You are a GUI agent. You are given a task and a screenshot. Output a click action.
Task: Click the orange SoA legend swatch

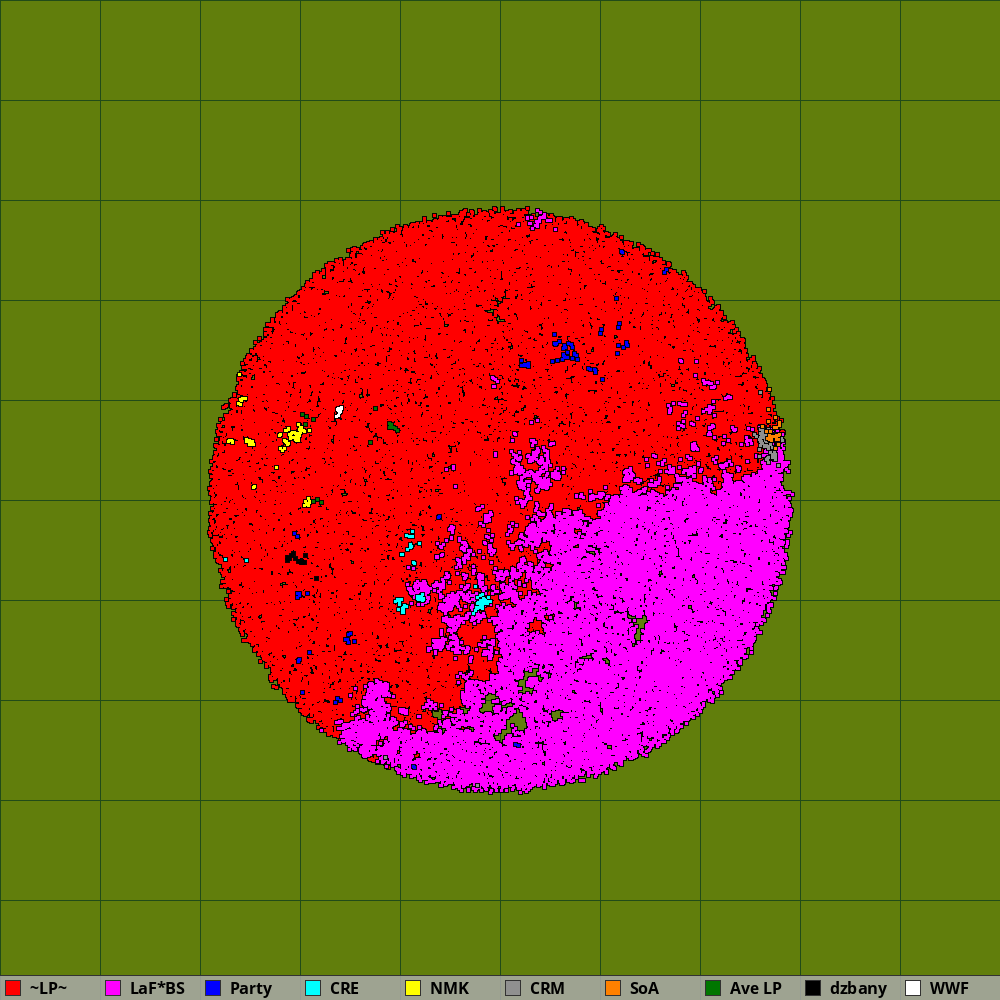point(613,988)
